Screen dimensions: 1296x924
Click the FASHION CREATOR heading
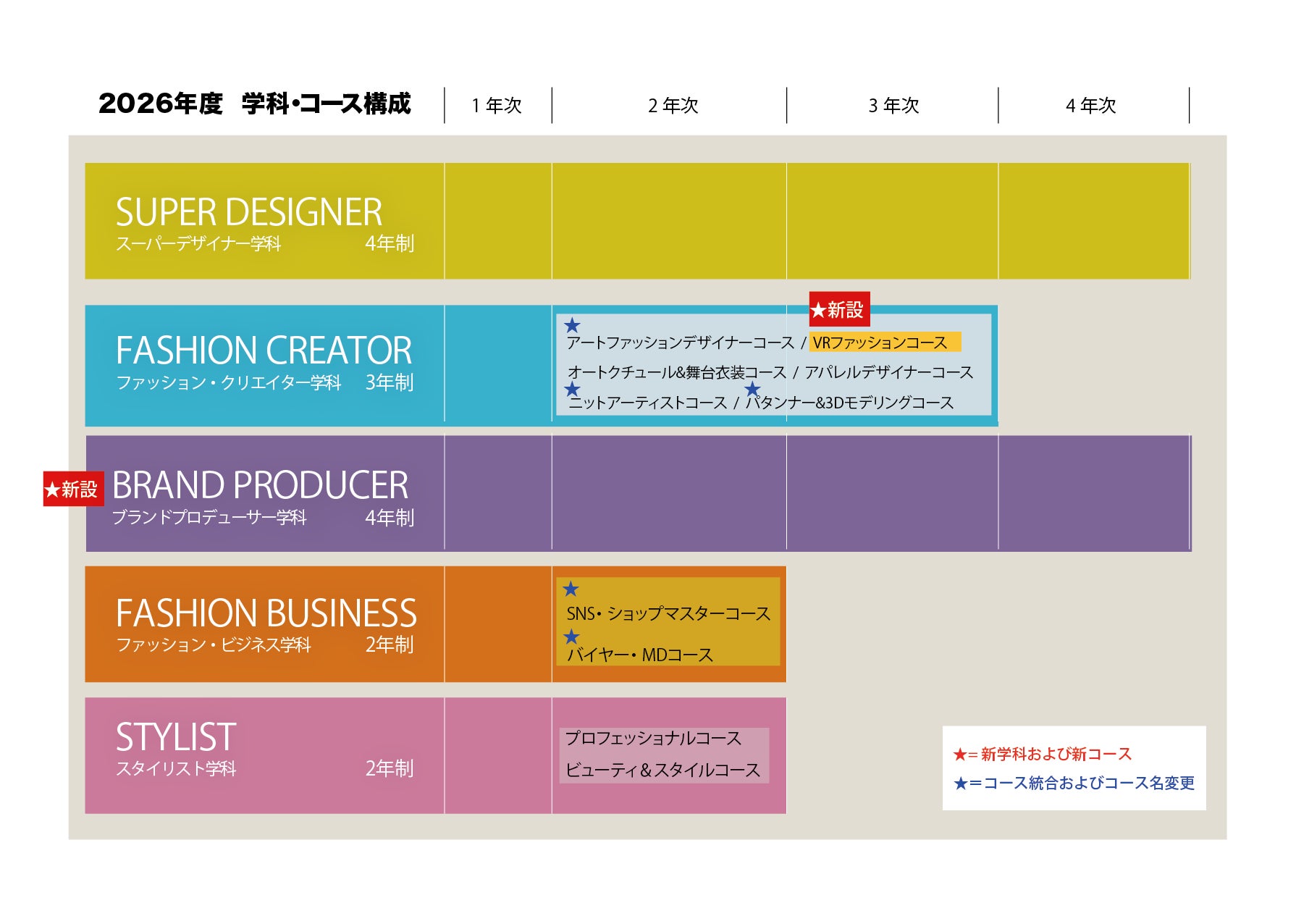click(x=264, y=350)
